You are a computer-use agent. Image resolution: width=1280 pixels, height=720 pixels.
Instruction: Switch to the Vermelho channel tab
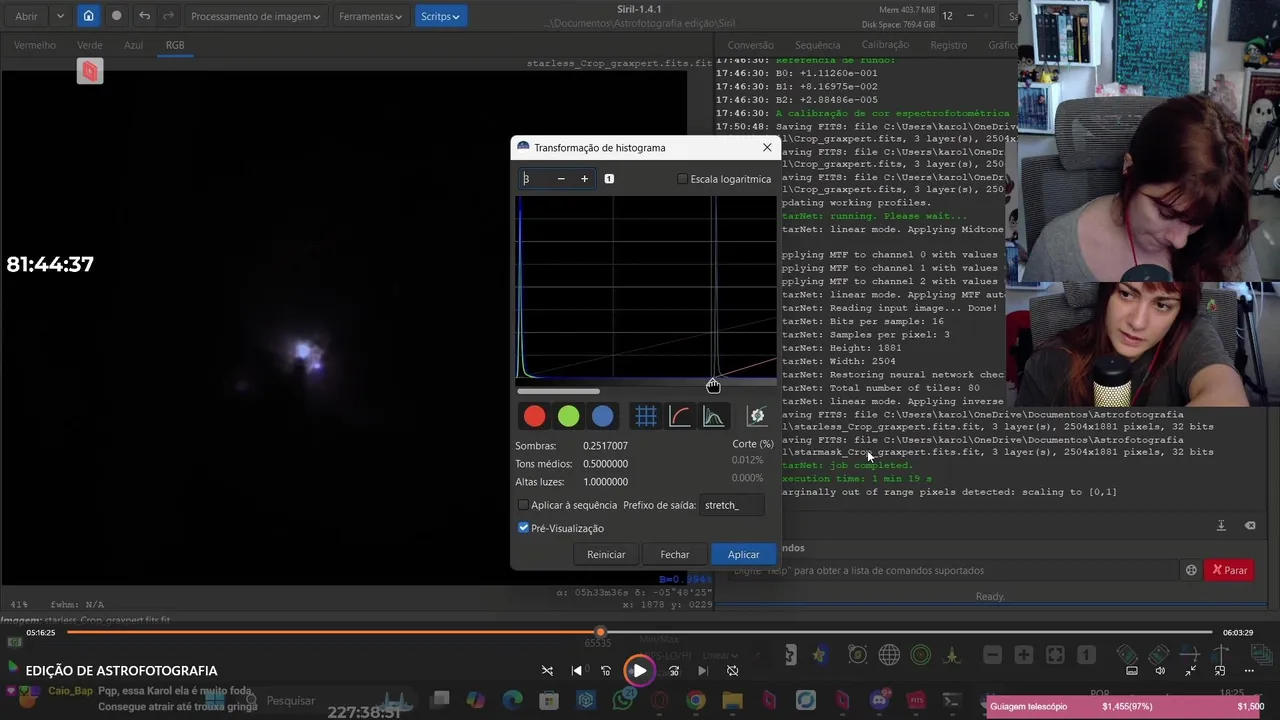click(35, 45)
